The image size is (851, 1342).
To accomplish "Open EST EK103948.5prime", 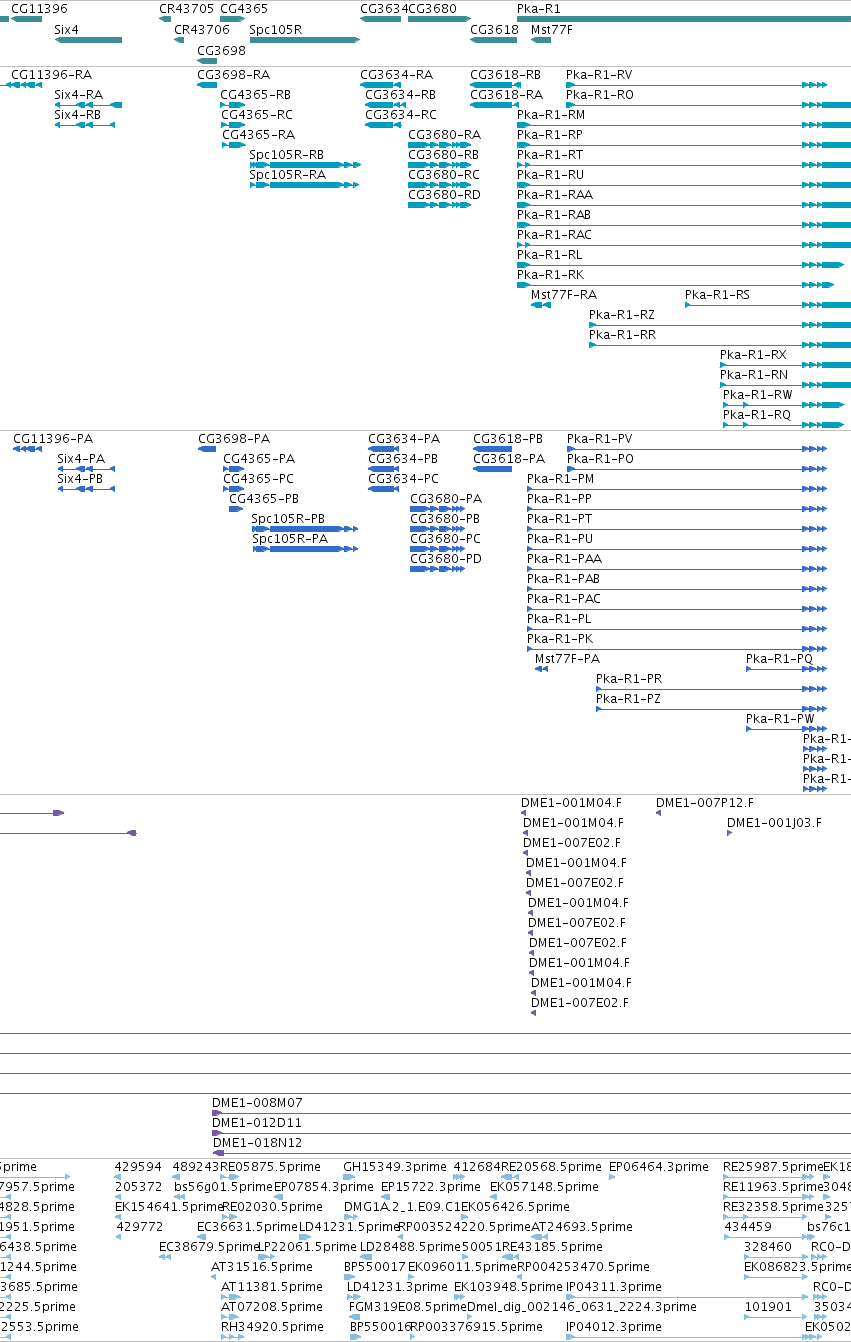I will (509, 1287).
